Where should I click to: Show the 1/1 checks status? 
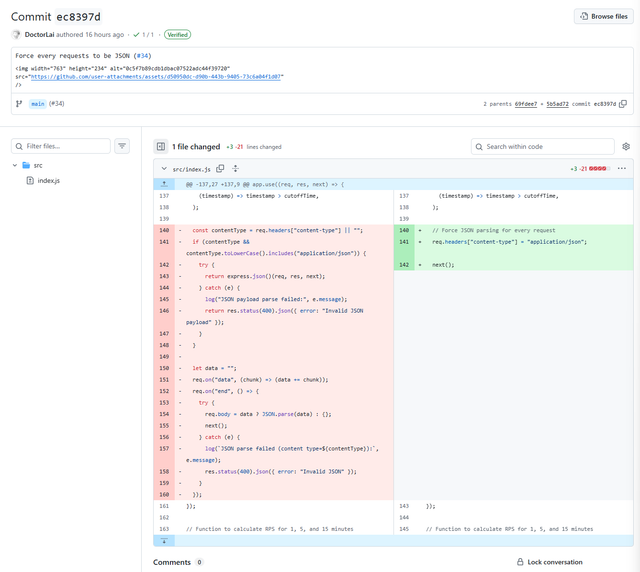click(144, 35)
